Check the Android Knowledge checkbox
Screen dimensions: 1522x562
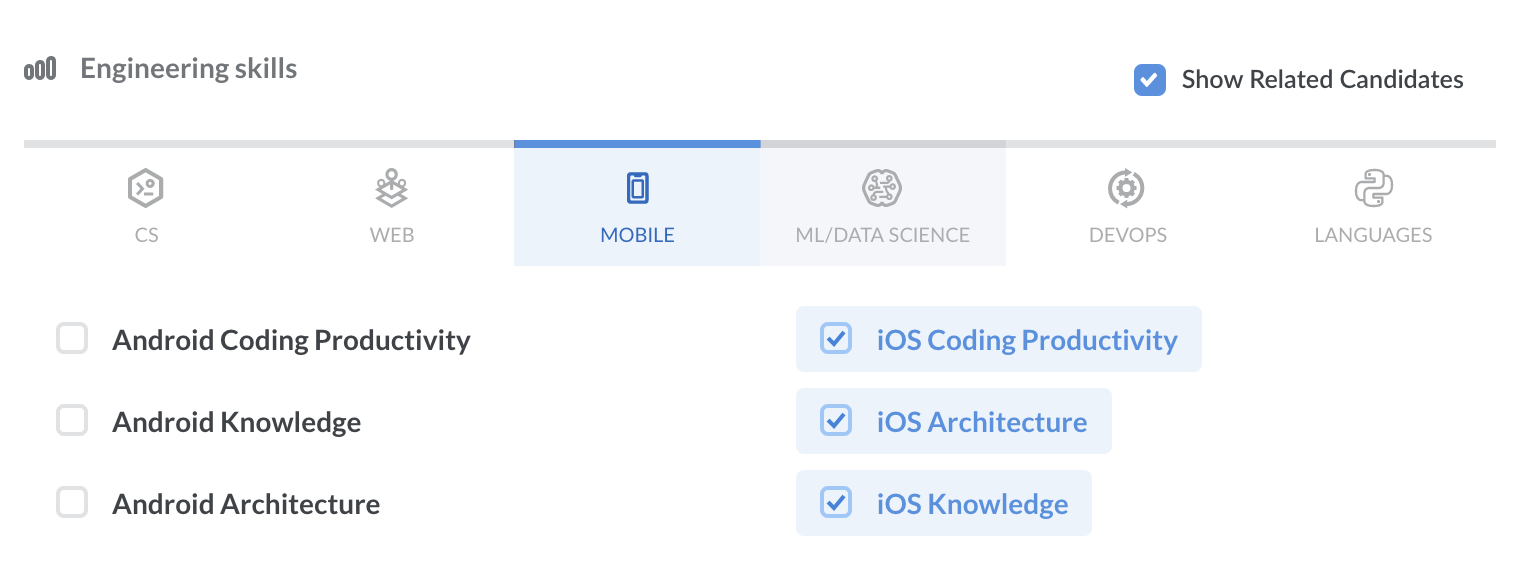point(72,421)
